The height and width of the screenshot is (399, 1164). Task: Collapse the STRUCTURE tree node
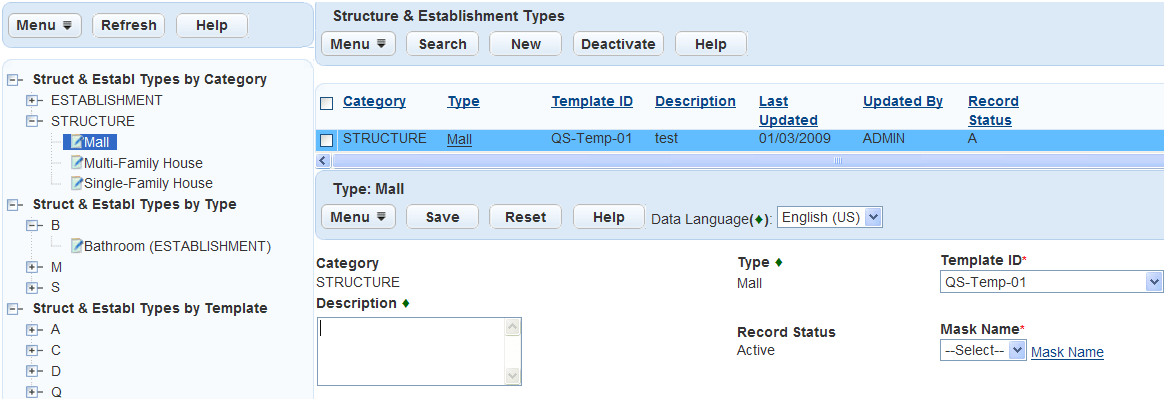[32, 121]
